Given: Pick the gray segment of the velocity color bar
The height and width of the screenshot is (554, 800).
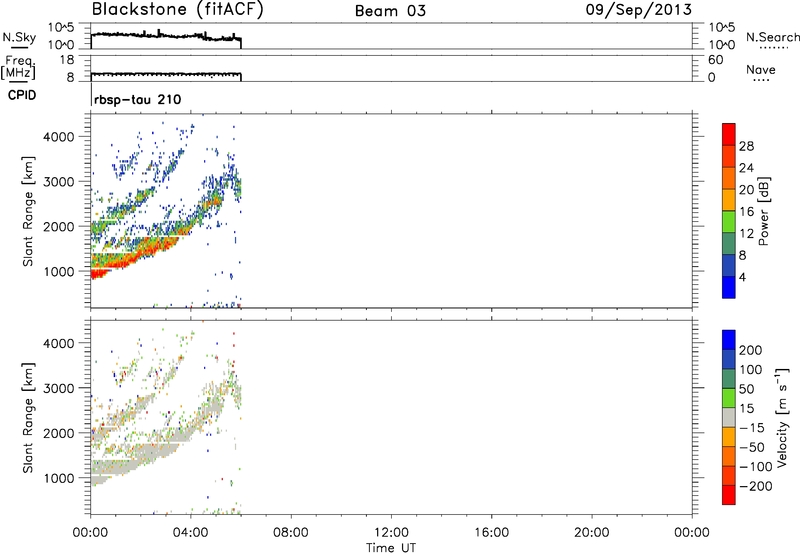Looking at the screenshot, I should (x=729, y=417).
